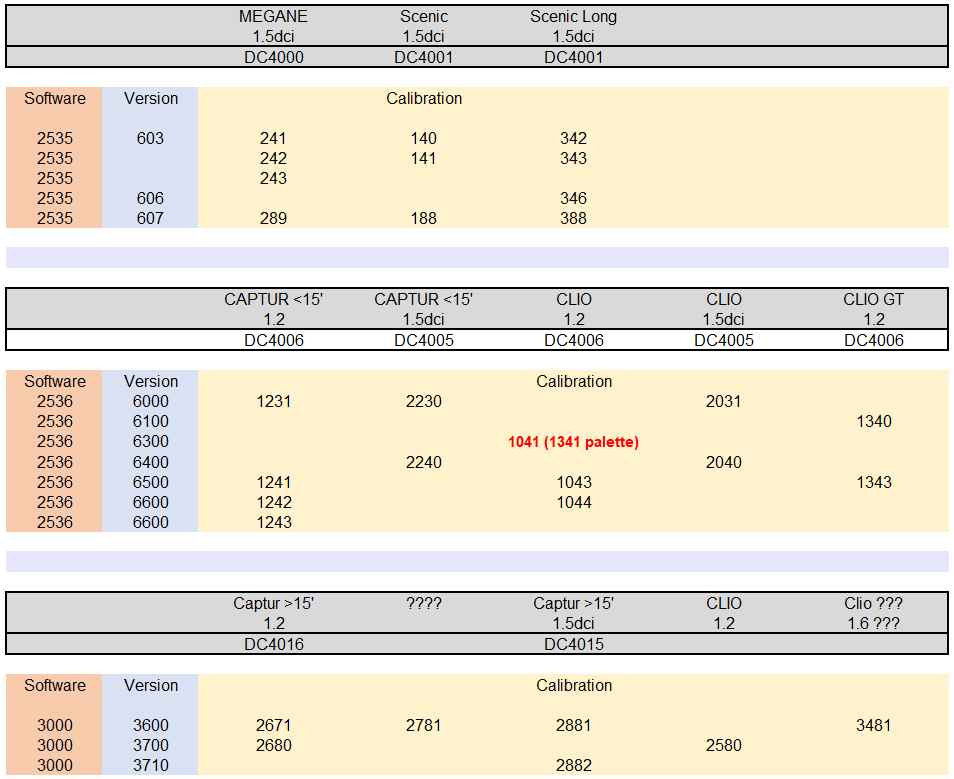Select version cell 6400
Screen dimensions: 954x779
tap(151, 463)
